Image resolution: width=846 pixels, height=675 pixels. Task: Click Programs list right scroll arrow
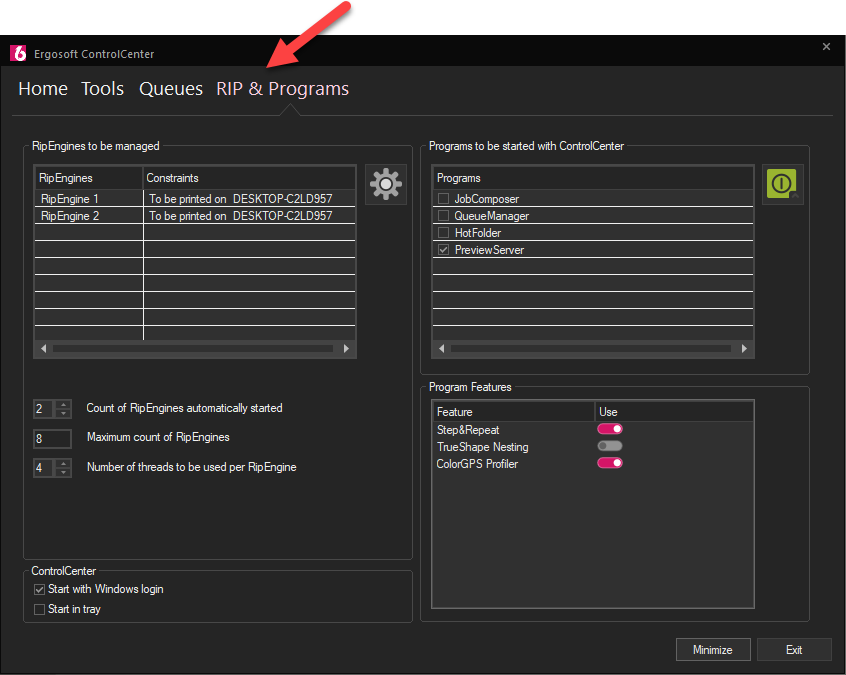point(744,349)
